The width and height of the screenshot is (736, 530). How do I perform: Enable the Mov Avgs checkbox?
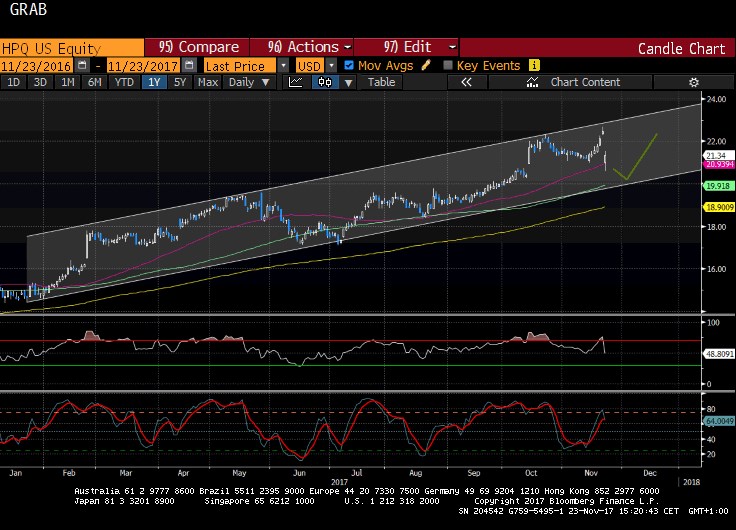tap(349, 65)
